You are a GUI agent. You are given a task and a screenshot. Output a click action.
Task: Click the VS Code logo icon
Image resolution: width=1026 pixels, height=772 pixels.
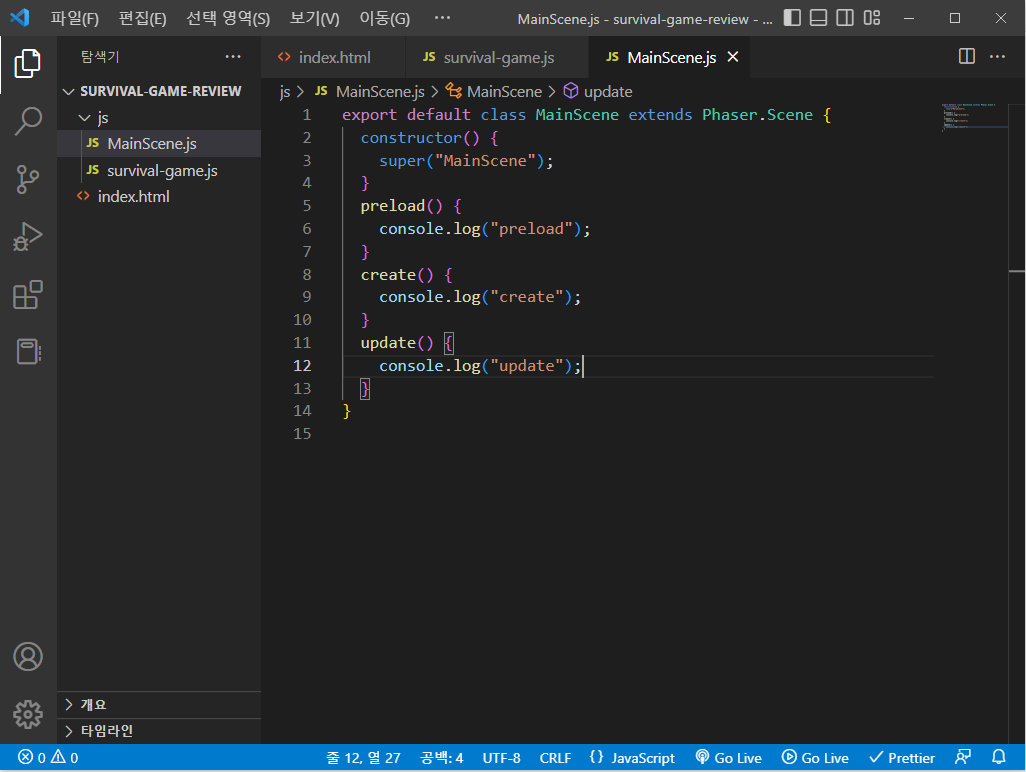coord(20,18)
